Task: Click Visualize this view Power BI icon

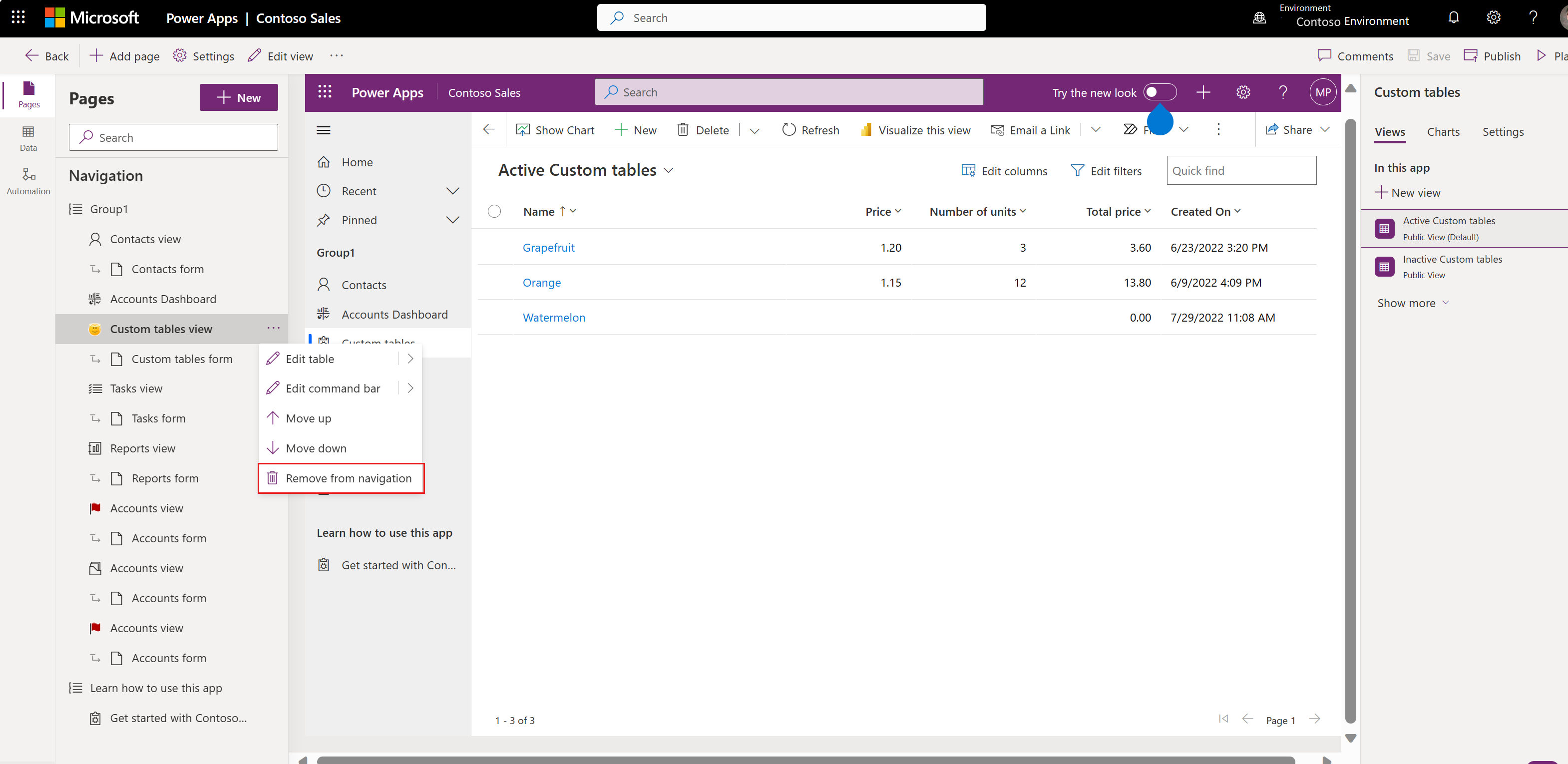Action: (865, 130)
